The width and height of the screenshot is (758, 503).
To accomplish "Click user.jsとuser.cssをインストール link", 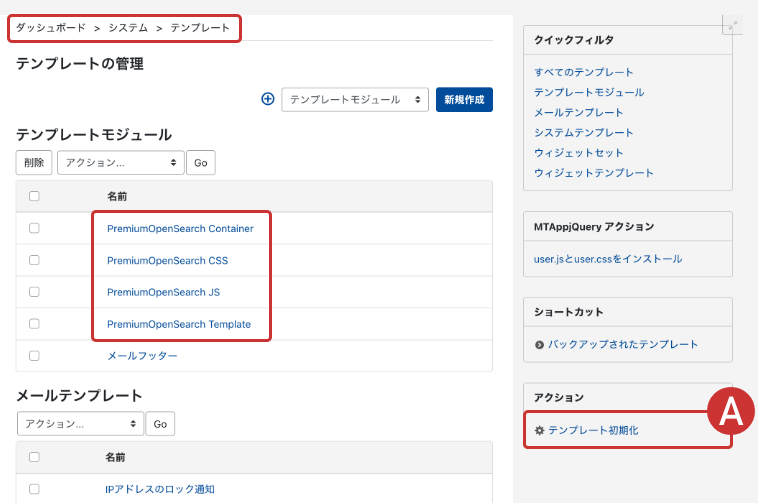I will point(608,259).
